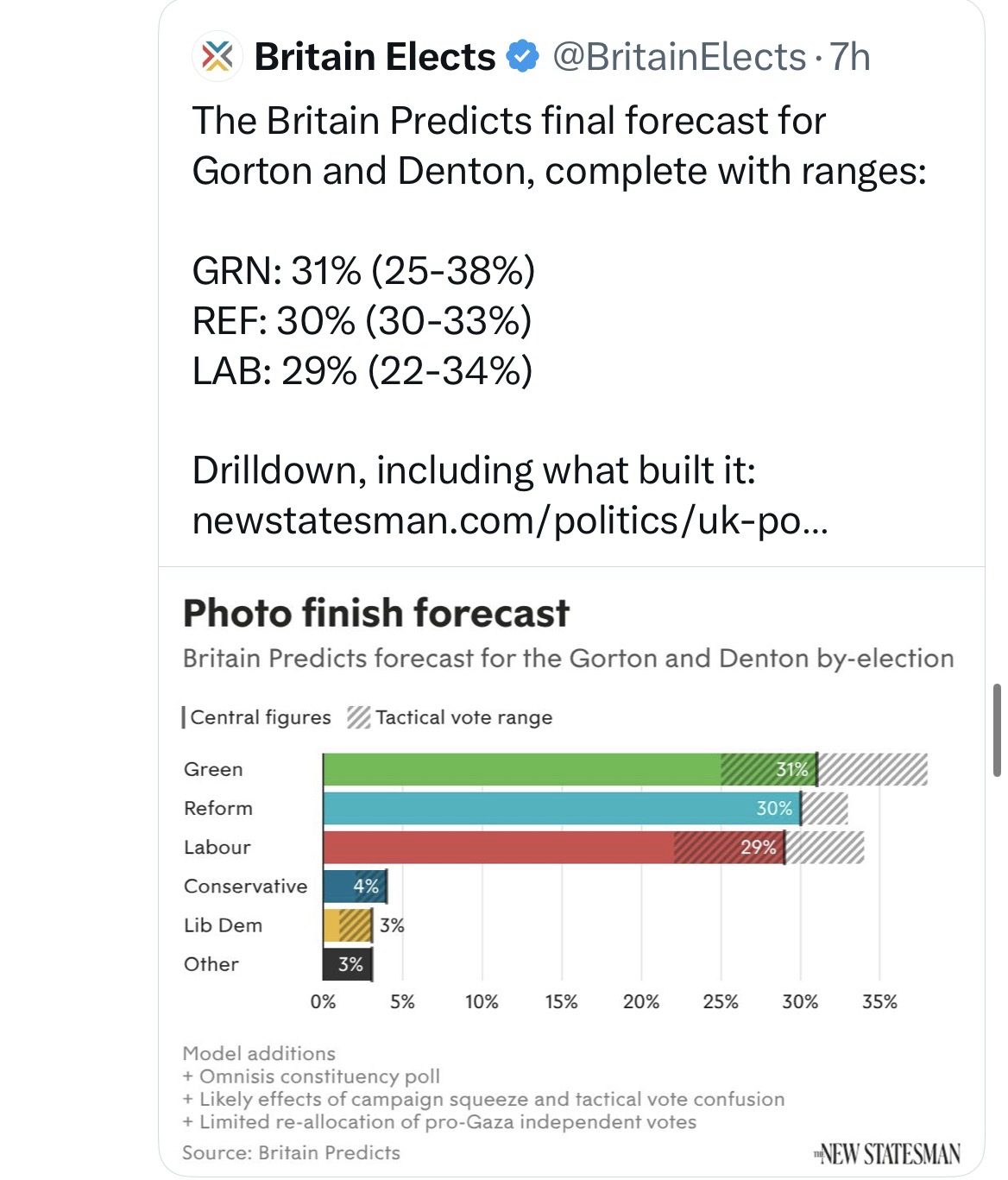Click the scrollbar on the right edge
1008x1180 pixels.
pyautogui.click(x=997, y=730)
